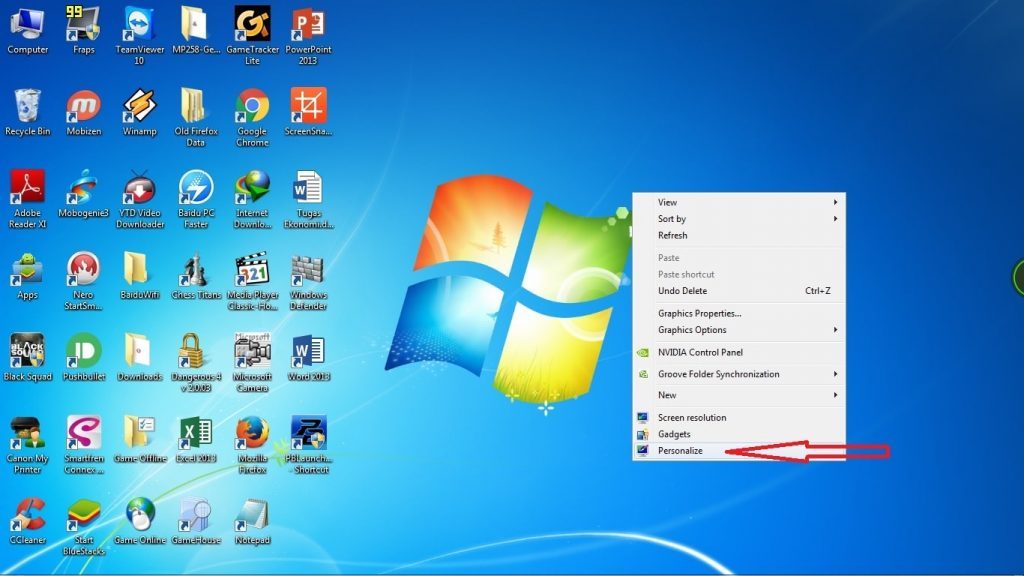
Task: Choose Screen resolution menu entry
Action: [x=739, y=417]
